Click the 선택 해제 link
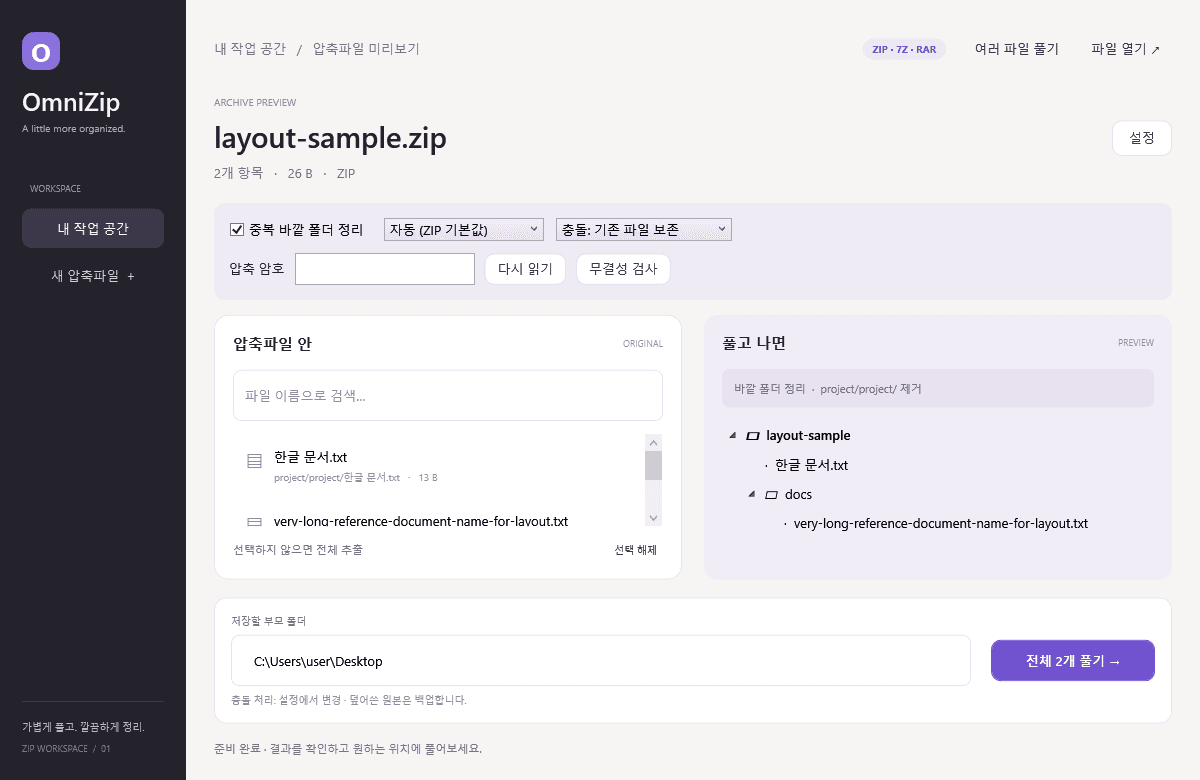 coord(636,550)
